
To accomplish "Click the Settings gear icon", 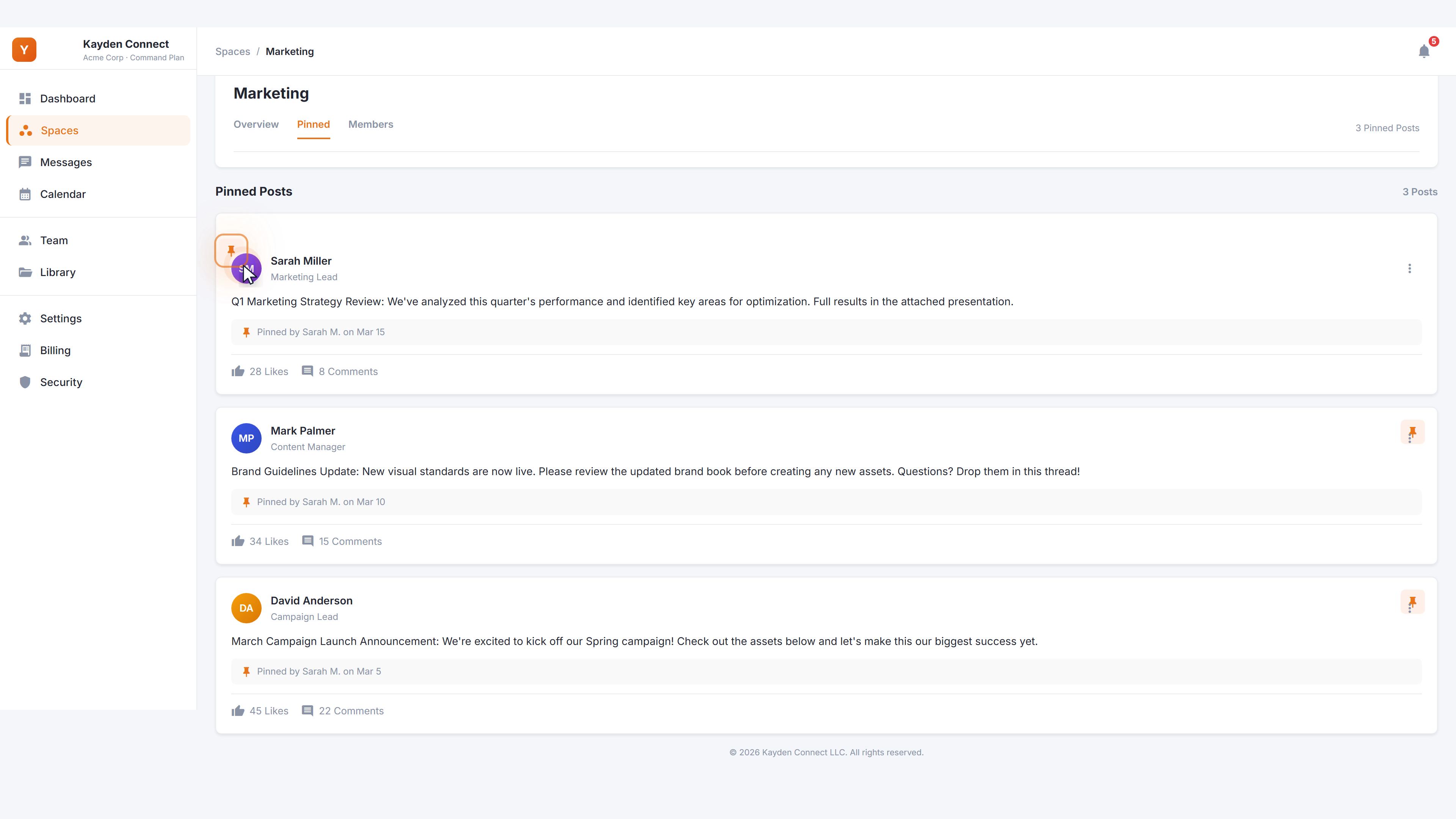I will (25, 319).
